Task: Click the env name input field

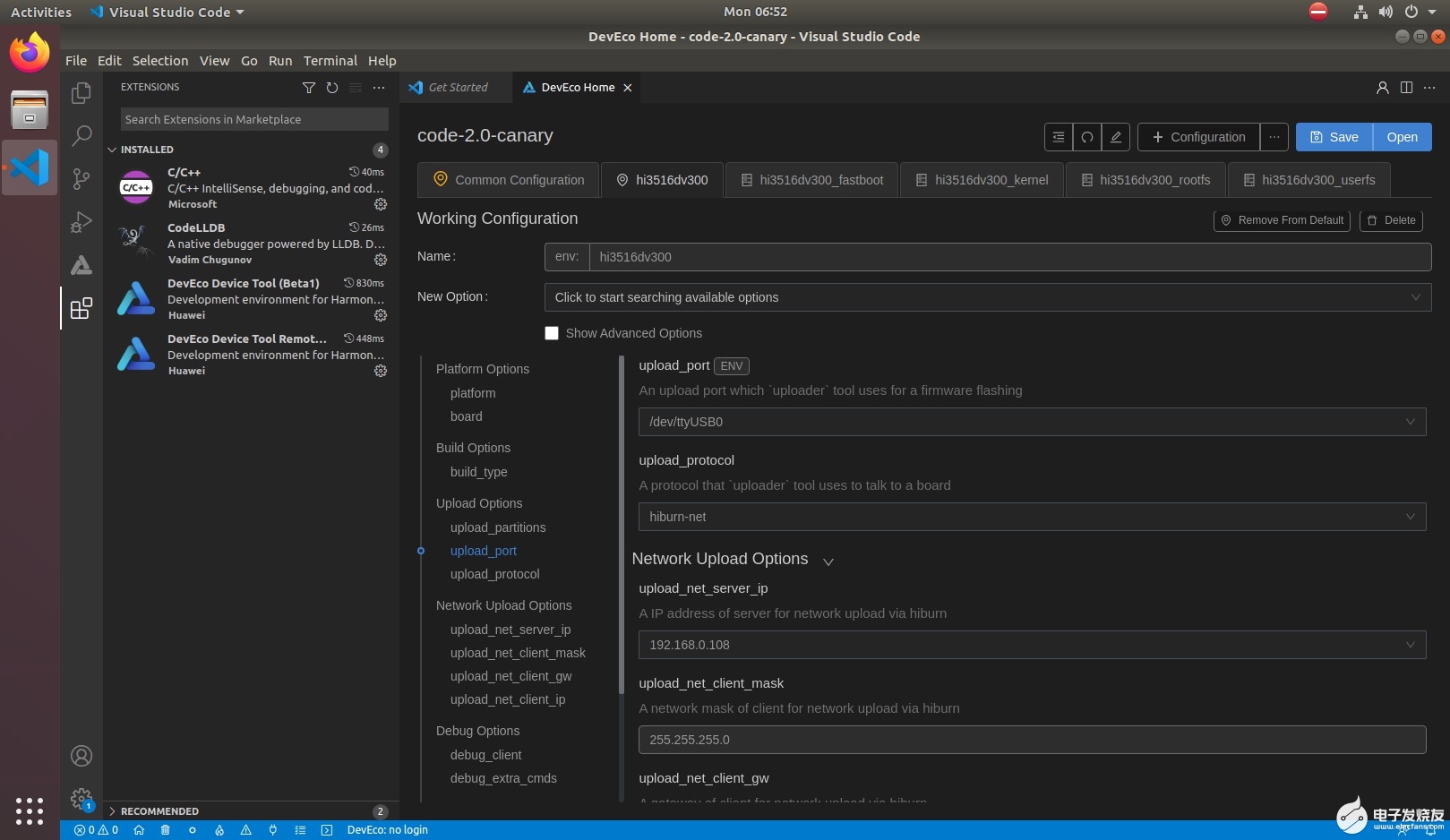Action: tap(1010, 257)
